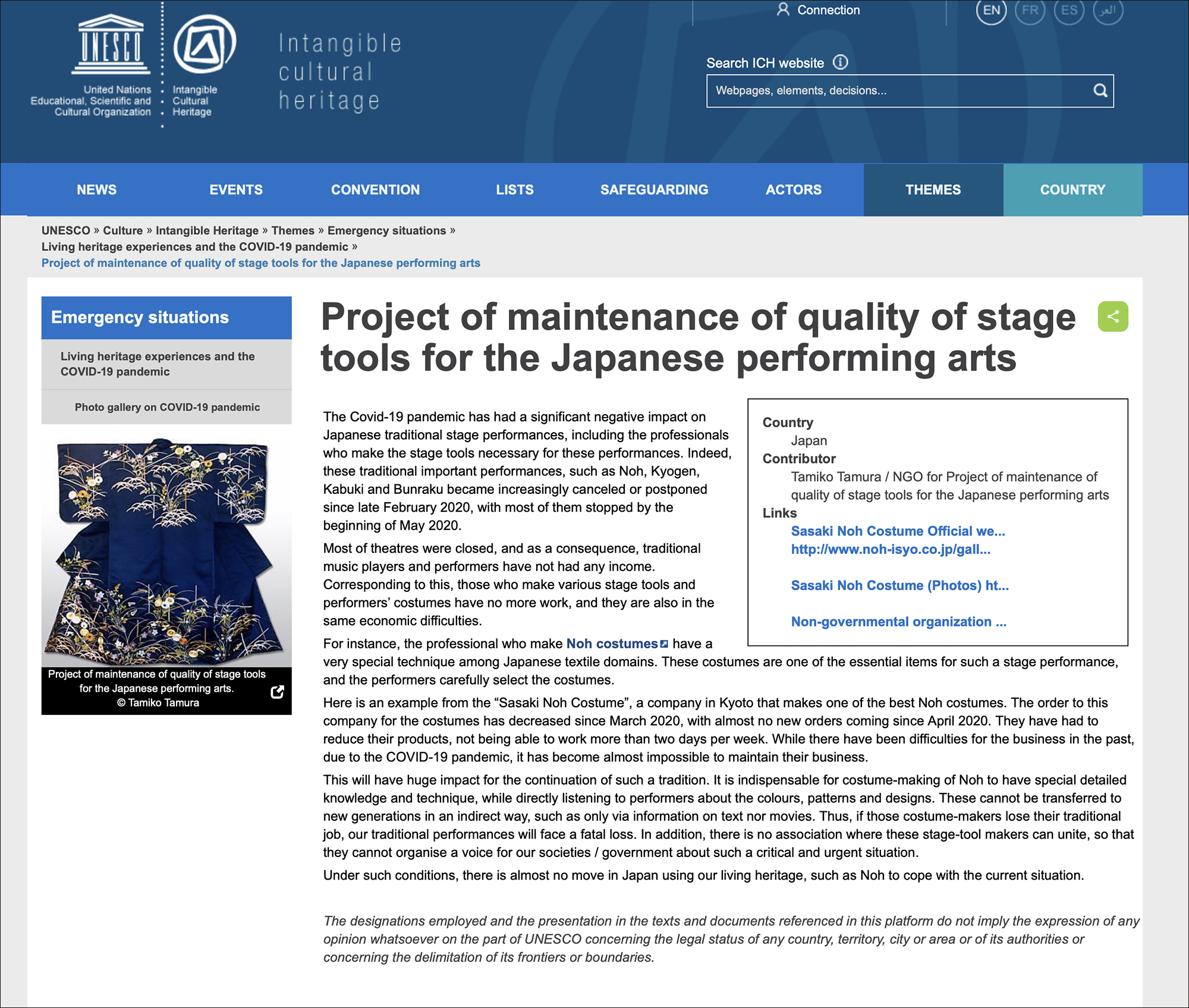
Task: Click the search magnifier icon
Action: pos(1100,90)
